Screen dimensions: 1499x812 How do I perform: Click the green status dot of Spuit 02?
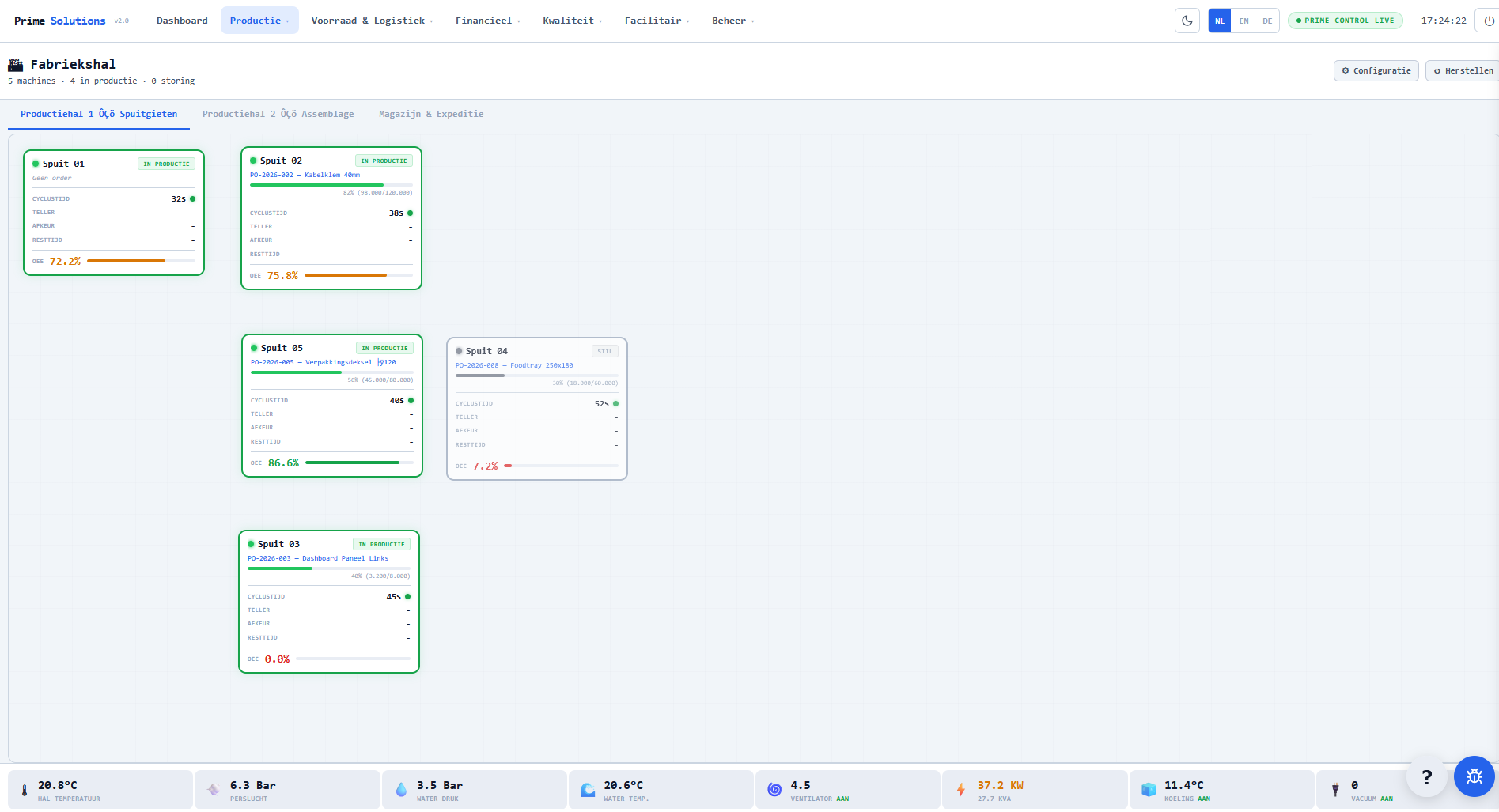coord(253,161)
